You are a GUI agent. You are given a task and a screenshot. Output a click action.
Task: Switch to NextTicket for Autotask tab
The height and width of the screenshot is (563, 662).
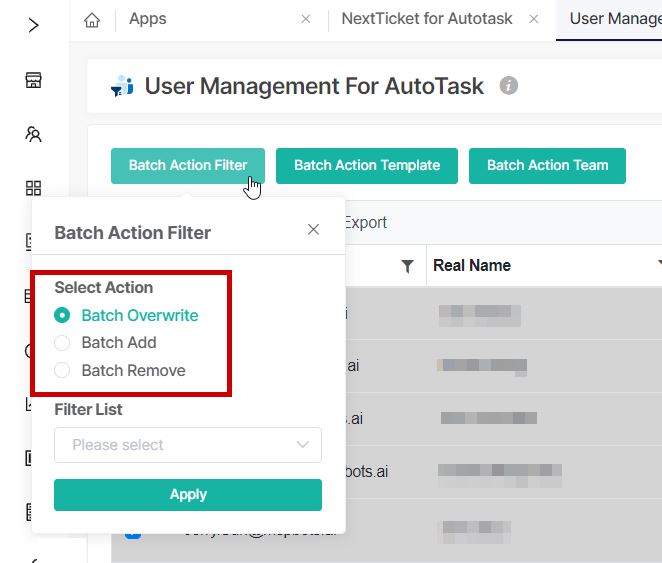coord(427,19)
